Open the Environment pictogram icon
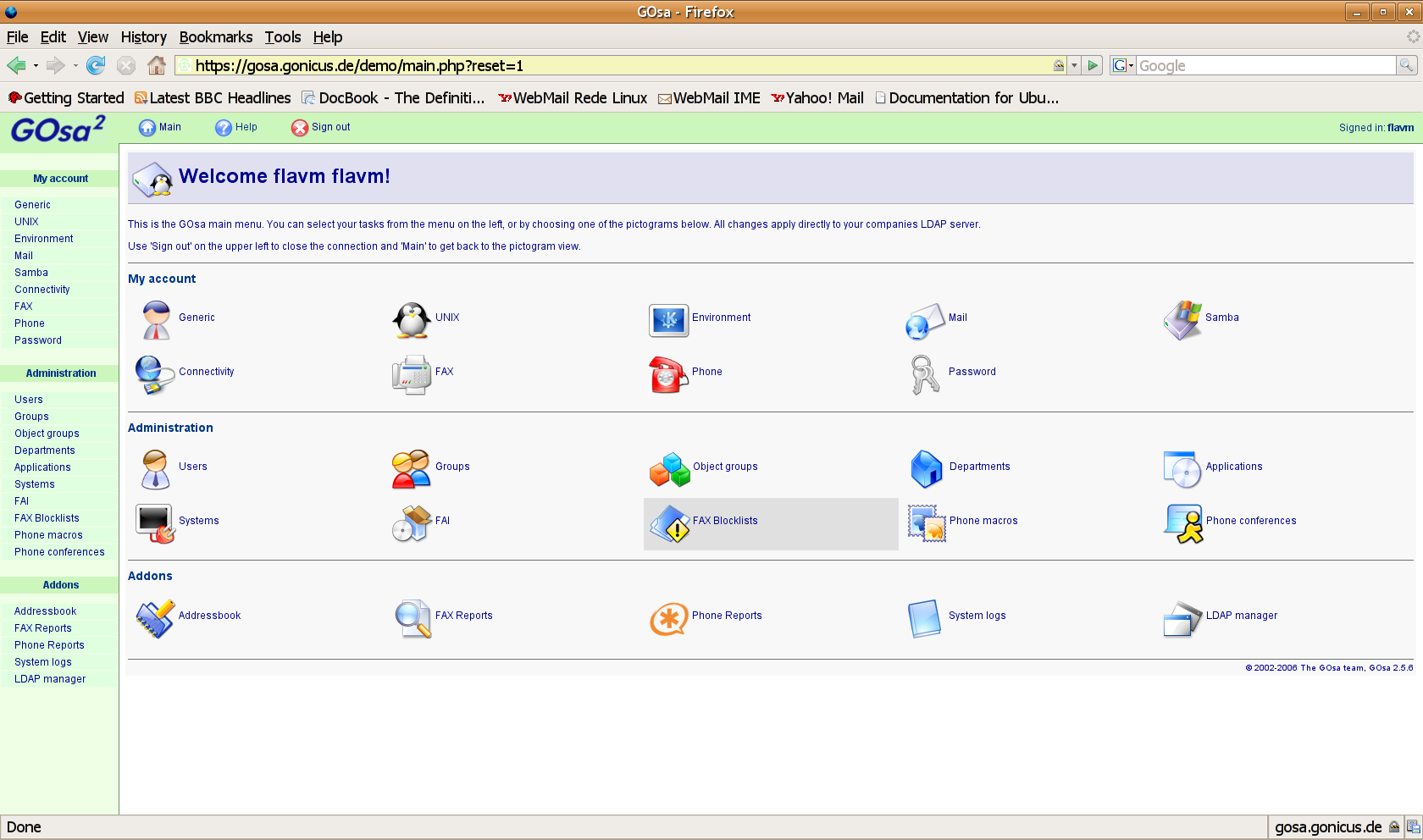Image resolution: width=1423 pixels, height=840 pixels. pos(668,320)
